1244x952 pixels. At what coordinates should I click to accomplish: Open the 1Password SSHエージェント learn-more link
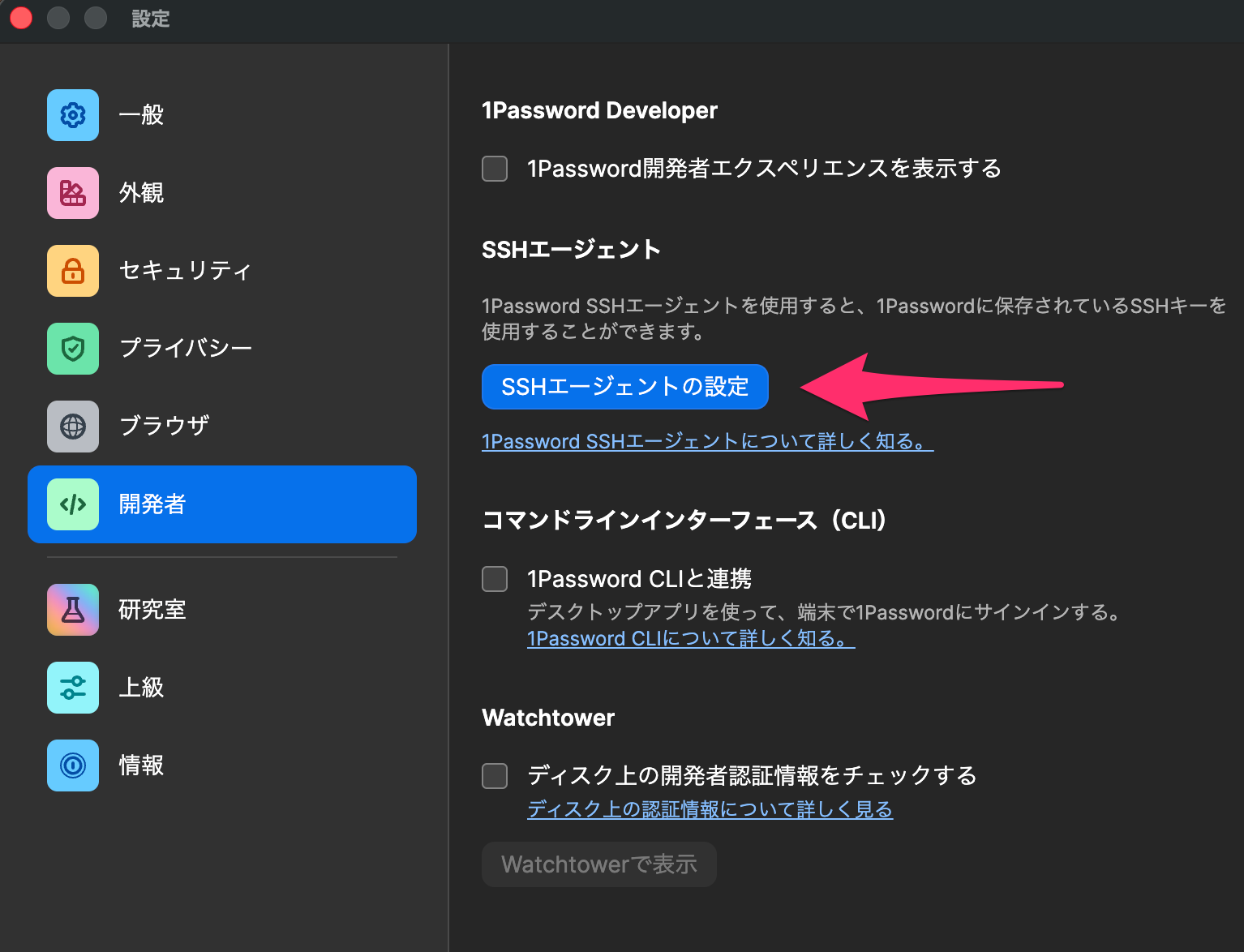(x=706, y=441)
